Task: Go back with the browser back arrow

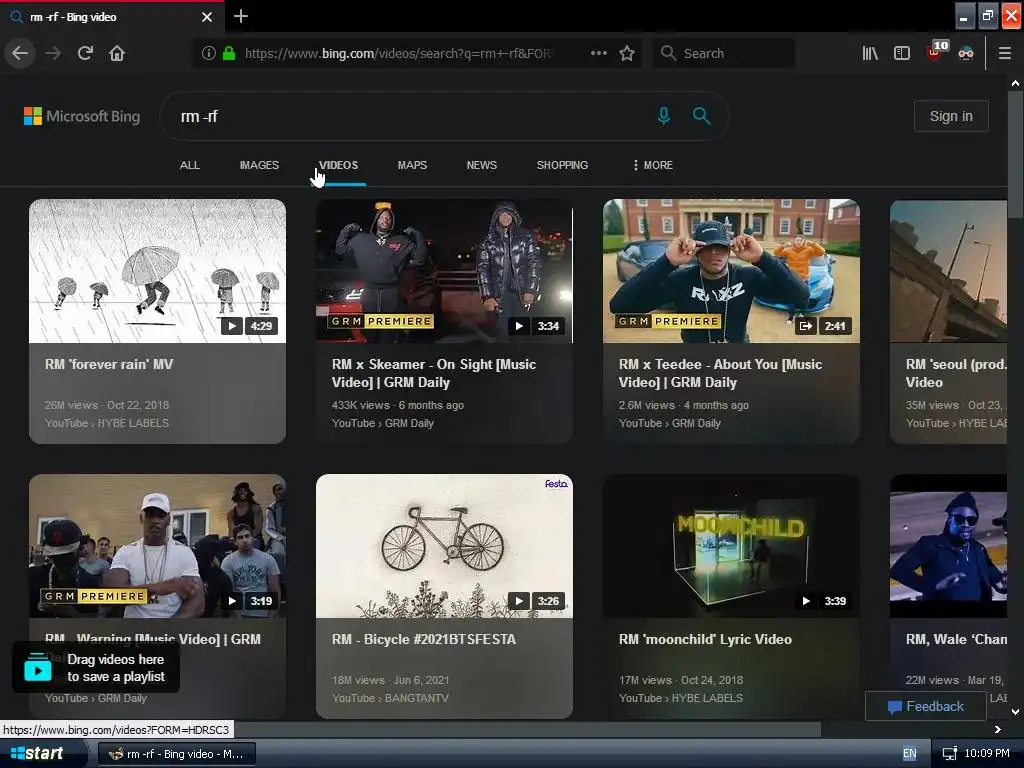Action: [20, 53]
